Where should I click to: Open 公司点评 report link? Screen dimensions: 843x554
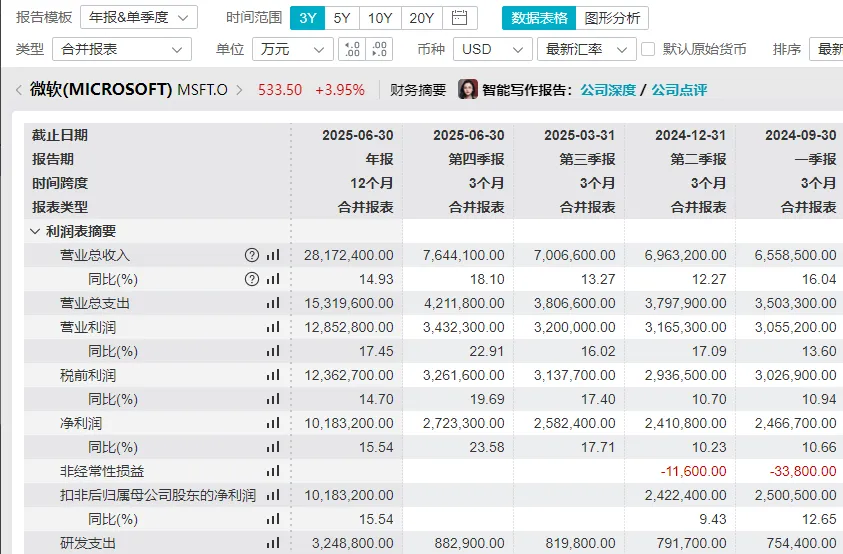(x=680, y=90)
